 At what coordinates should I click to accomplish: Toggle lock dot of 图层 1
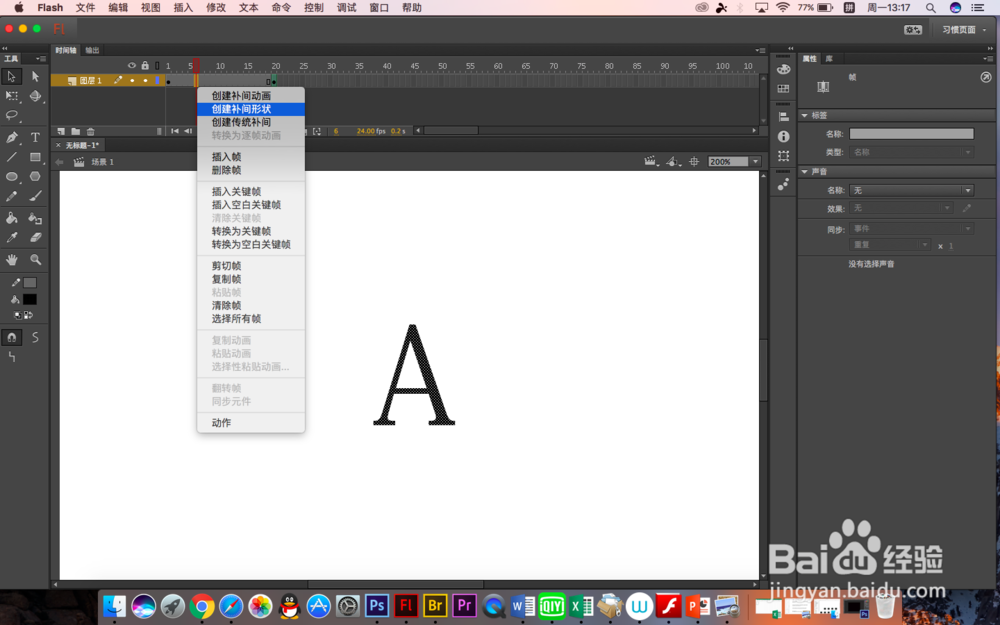145,80
